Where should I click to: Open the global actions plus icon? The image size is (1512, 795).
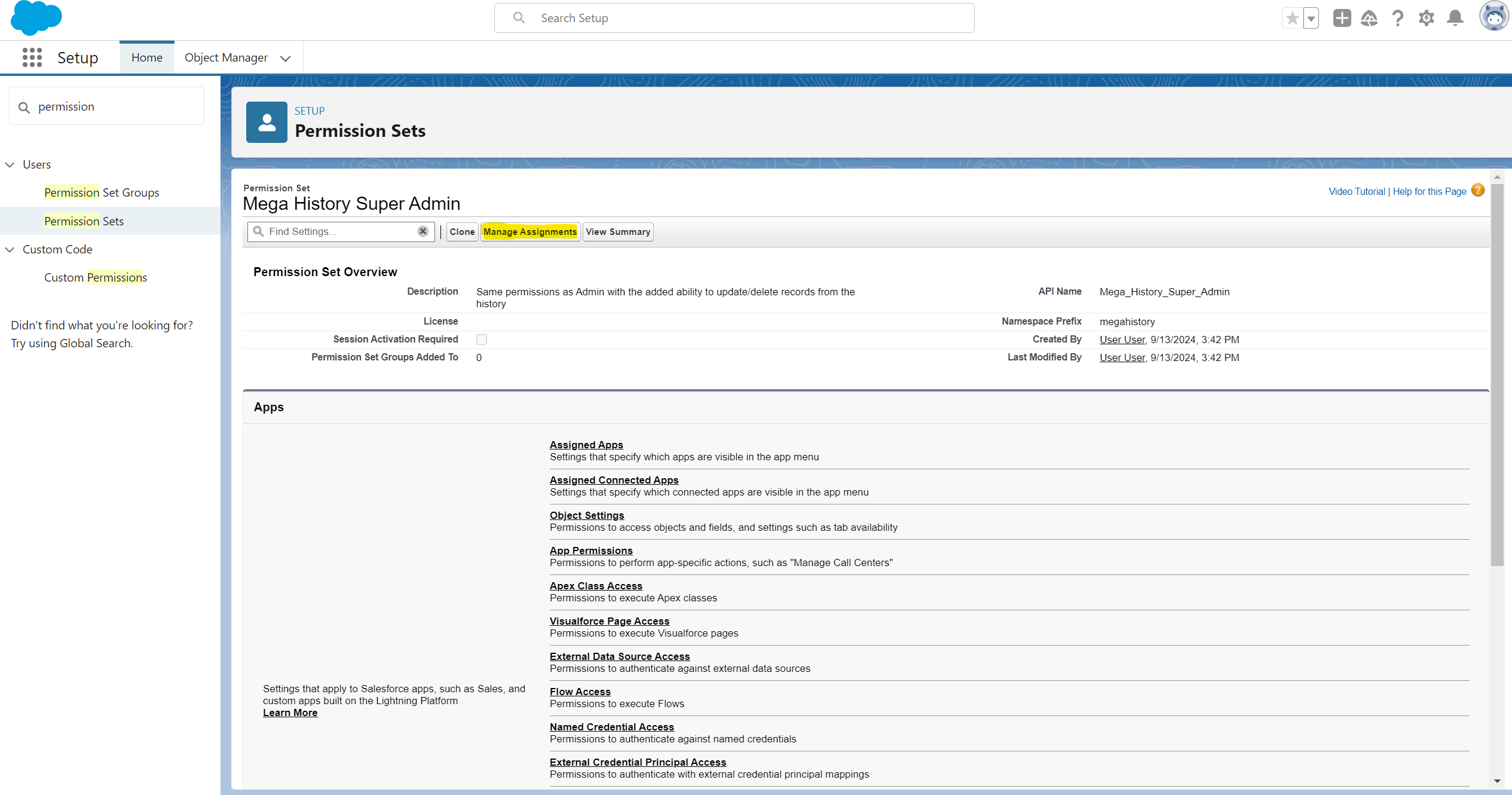pyautogui.click(x=1342, y=19)
